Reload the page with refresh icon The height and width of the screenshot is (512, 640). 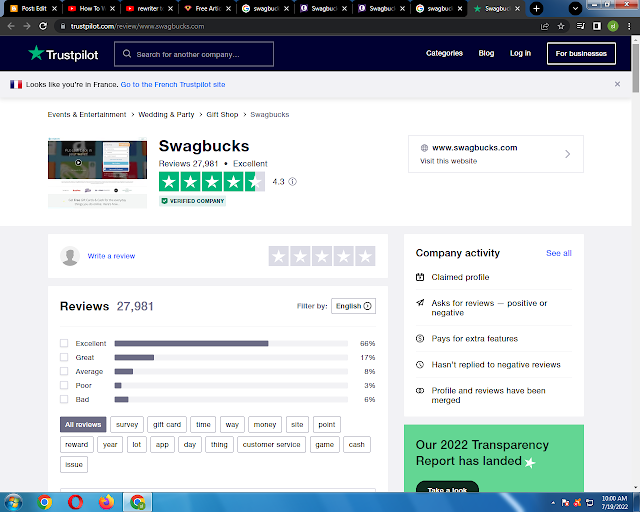tap(43, 26)
